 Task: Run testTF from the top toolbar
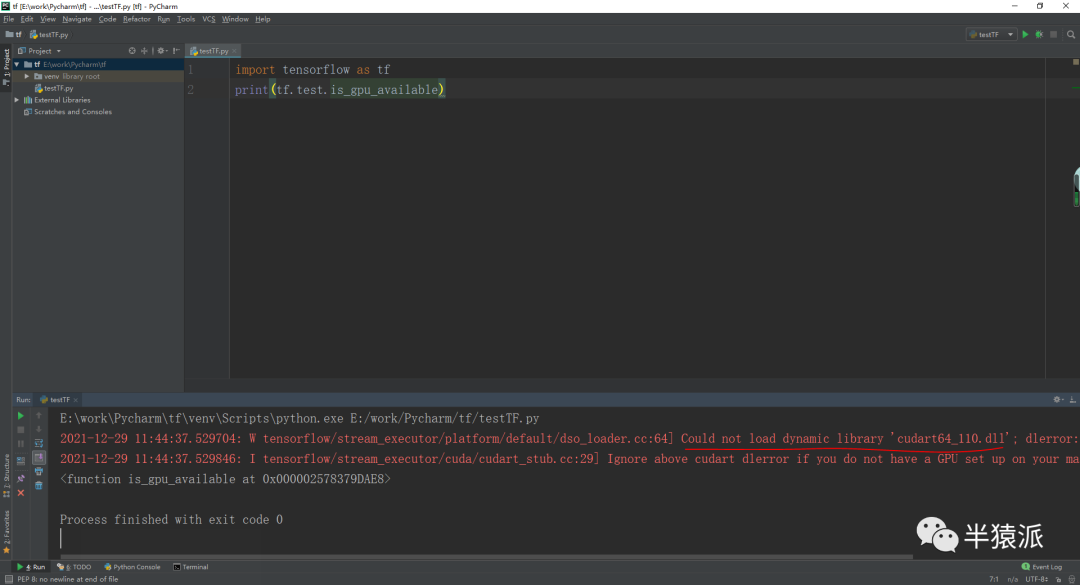pos(1025,34)
